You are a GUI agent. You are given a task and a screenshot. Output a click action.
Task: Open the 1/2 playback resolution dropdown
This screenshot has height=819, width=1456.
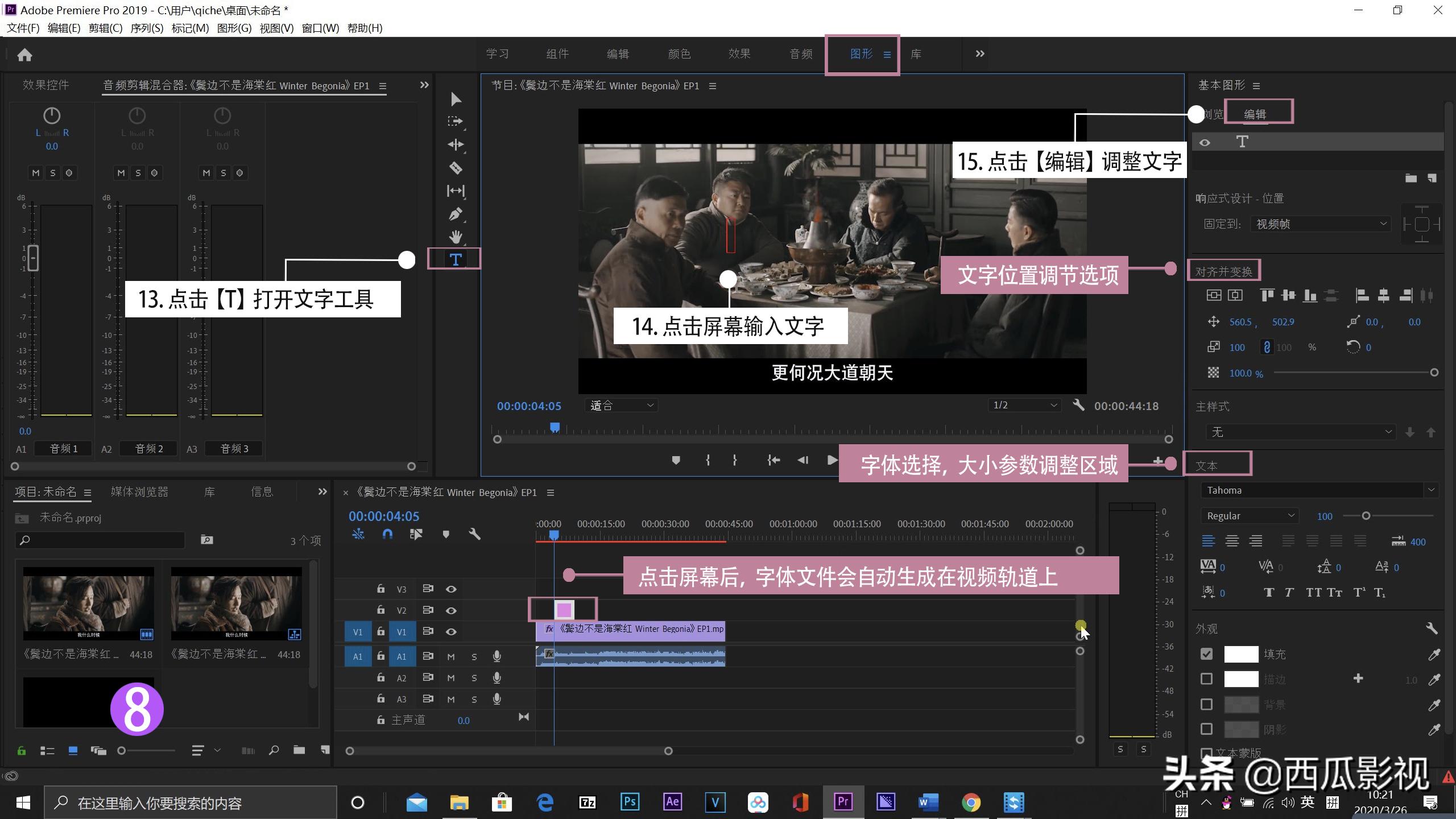coord(1024,405)
